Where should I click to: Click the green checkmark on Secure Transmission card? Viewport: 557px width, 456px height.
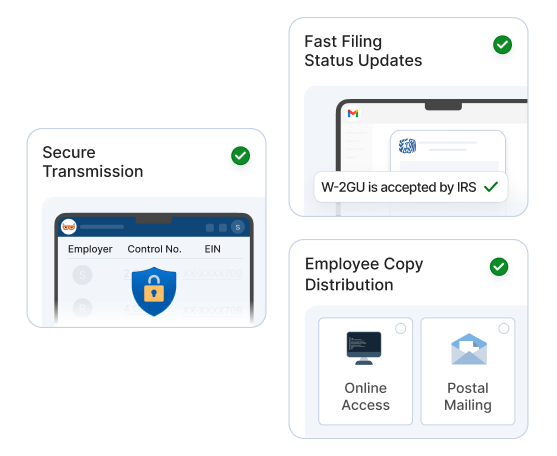(x=240, y=156)
